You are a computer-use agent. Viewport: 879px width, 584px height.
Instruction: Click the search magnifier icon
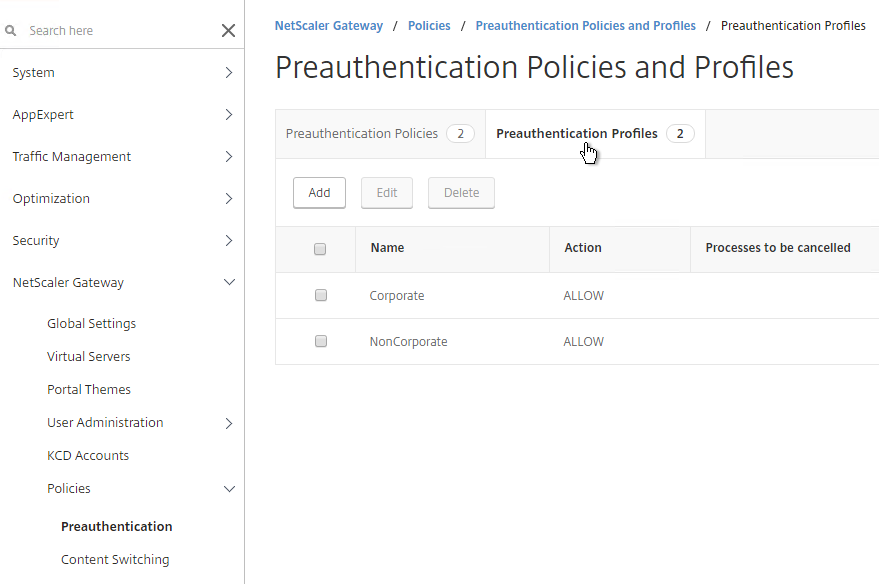[x=11, y=30]
